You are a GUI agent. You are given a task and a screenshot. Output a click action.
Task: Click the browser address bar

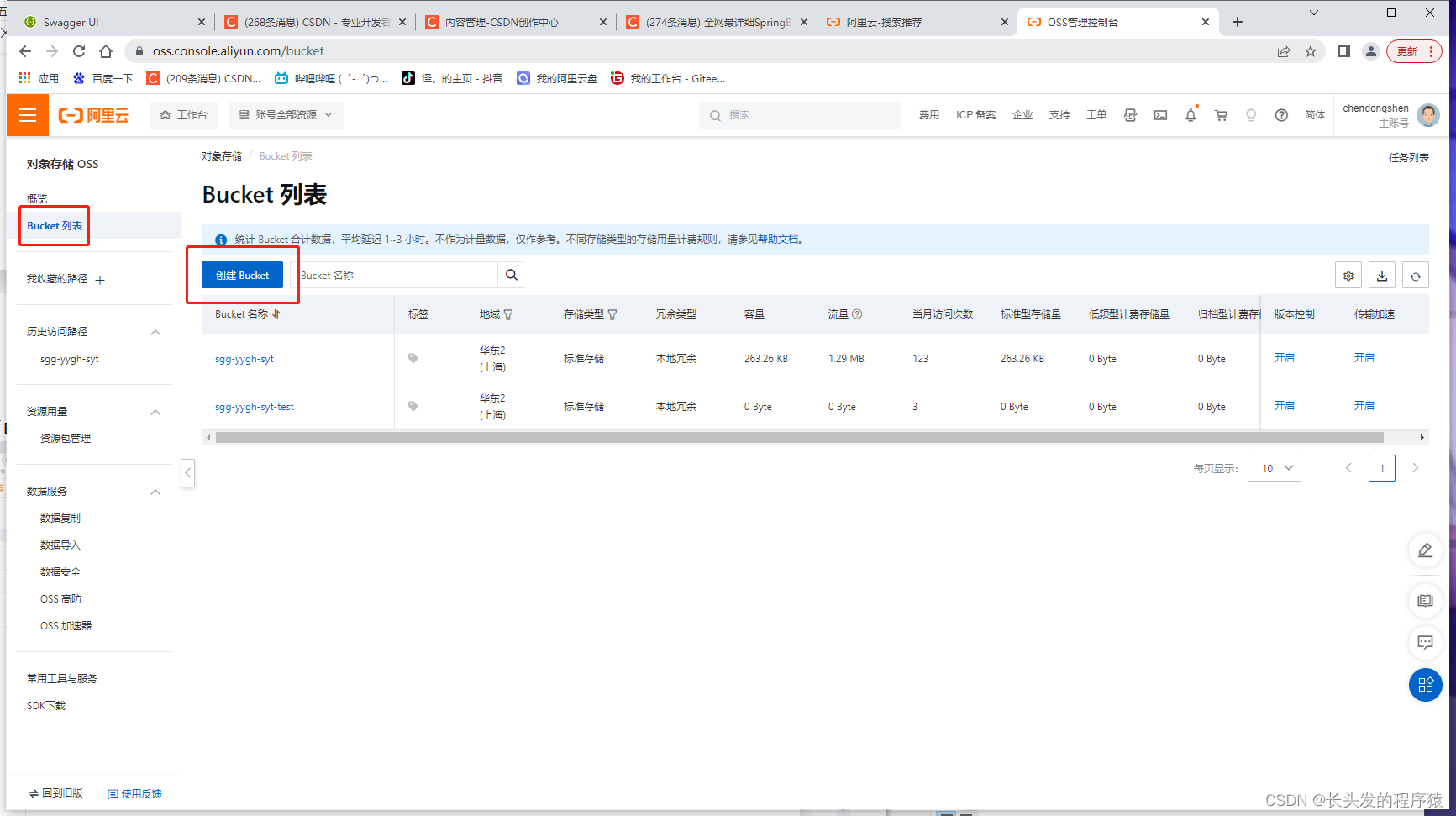click(x=706, y=51)
